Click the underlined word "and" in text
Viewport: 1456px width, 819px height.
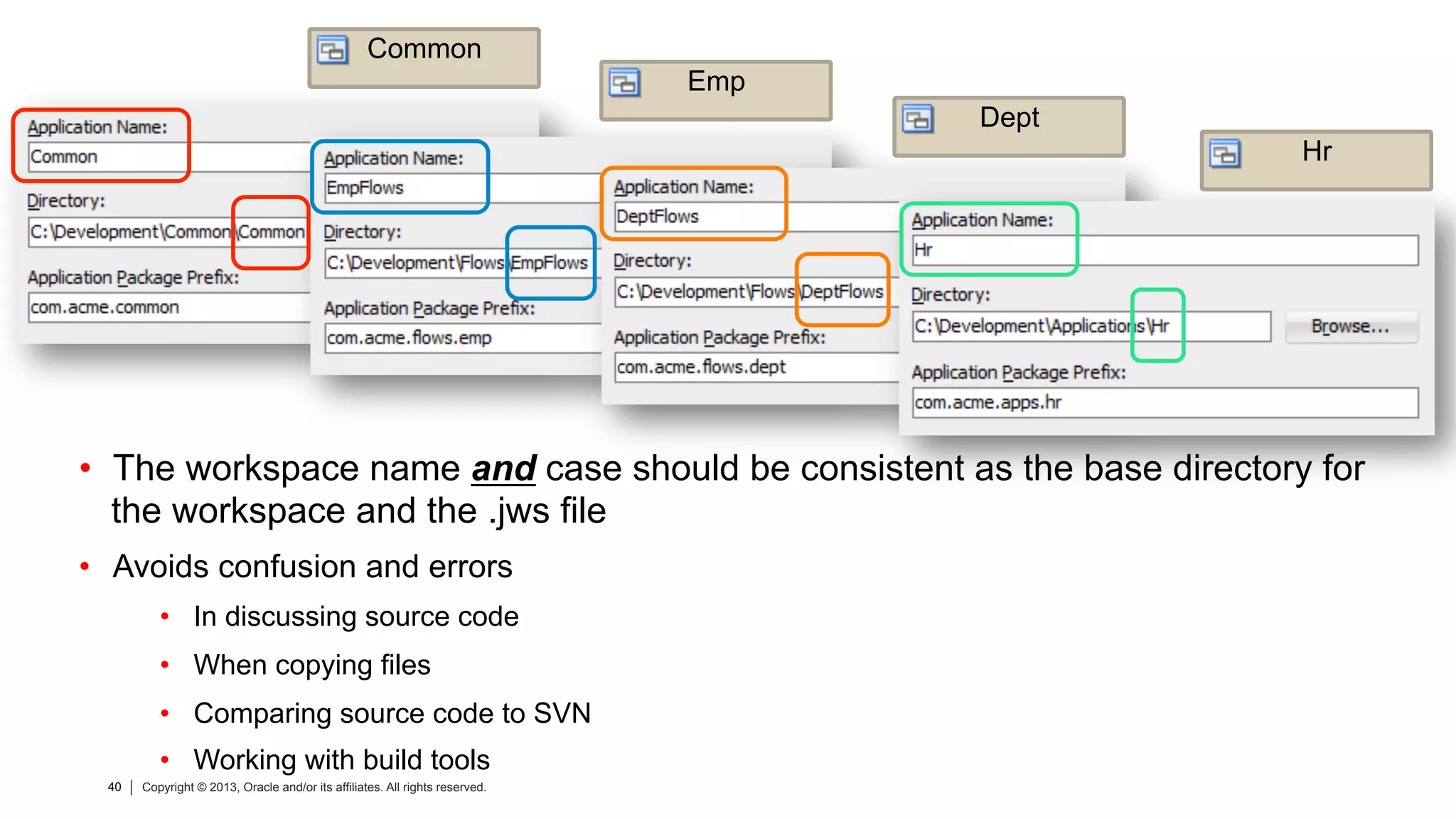tap(503, 469)
